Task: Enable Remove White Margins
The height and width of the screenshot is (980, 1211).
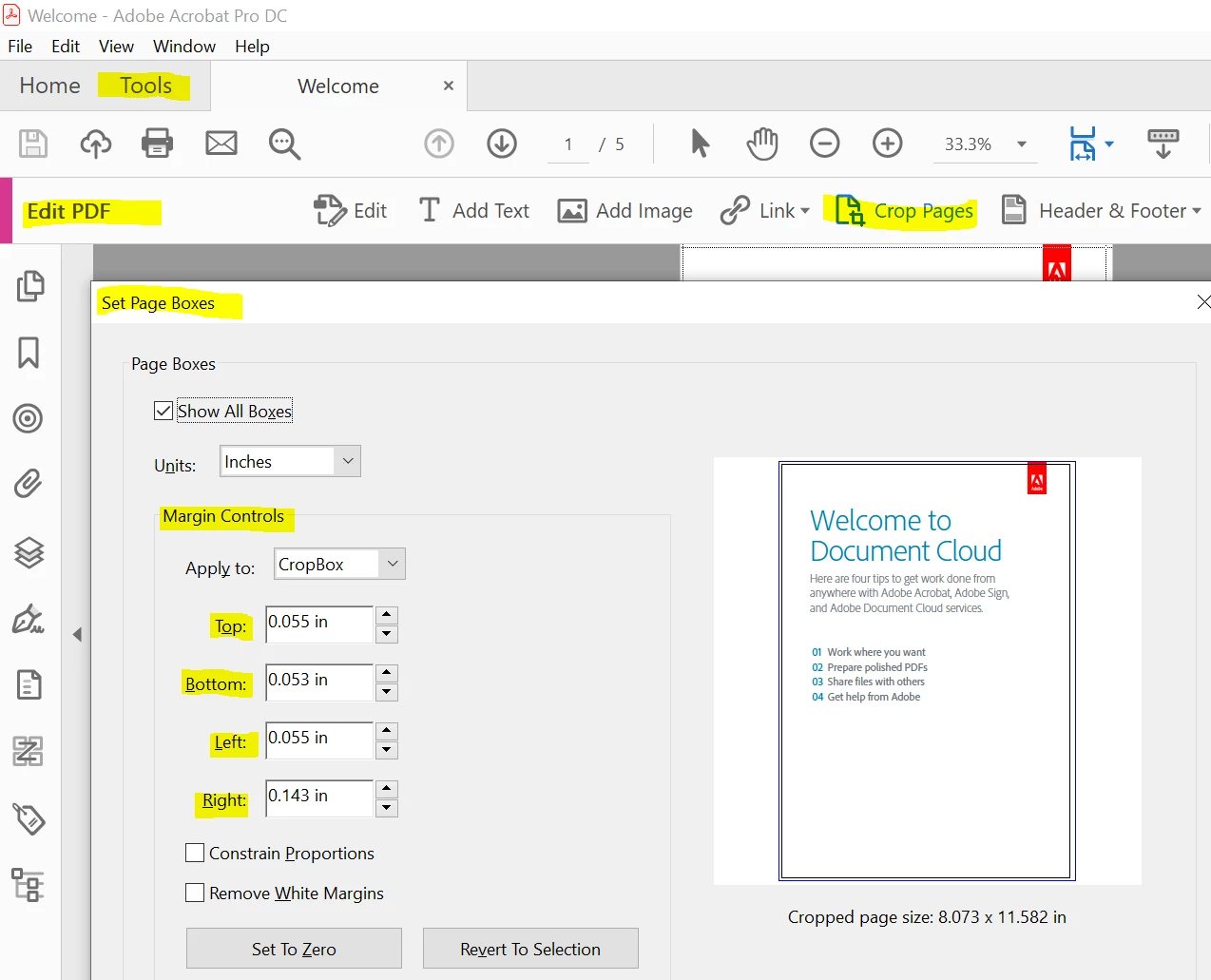Action: [195, 893]
